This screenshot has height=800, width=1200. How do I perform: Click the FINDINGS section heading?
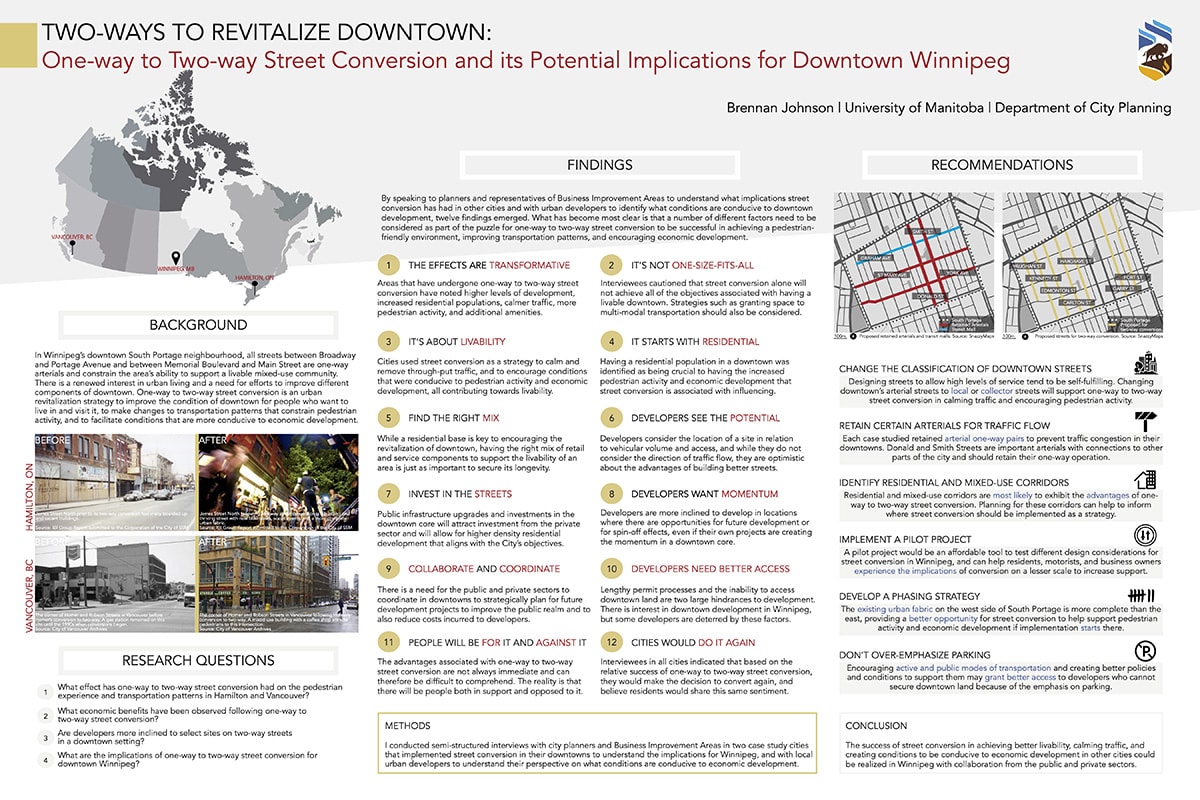point(599,165)
